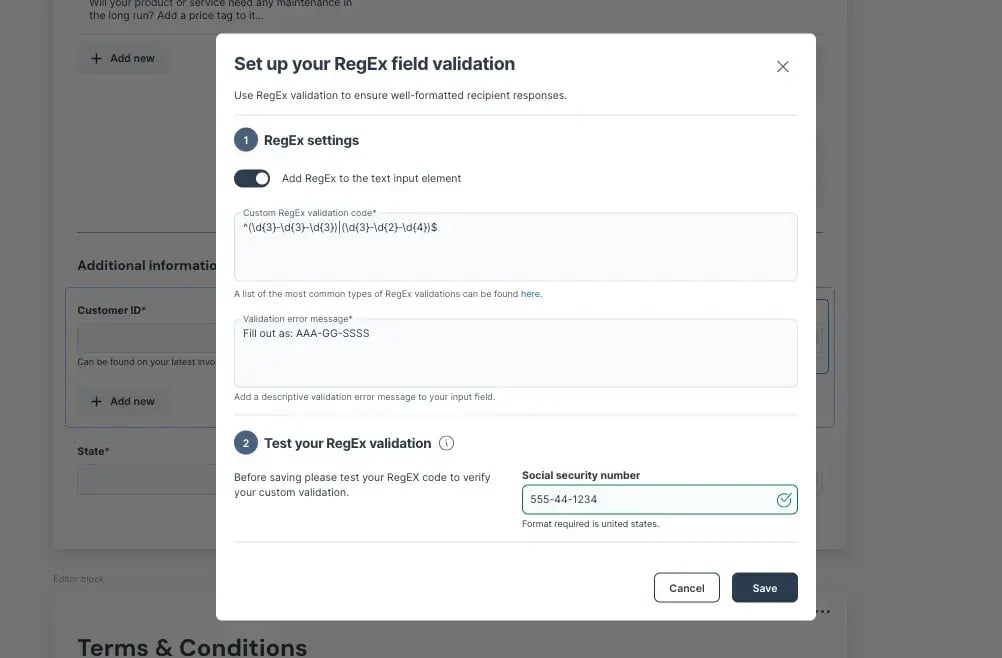Click Add new below the Customer ID field
The height and width of the screenshot is (658, 1002).
124,400
